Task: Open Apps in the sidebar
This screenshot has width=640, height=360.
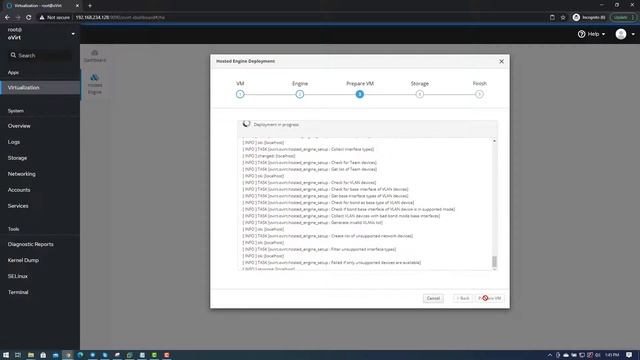Action: (x=13, y=72)
